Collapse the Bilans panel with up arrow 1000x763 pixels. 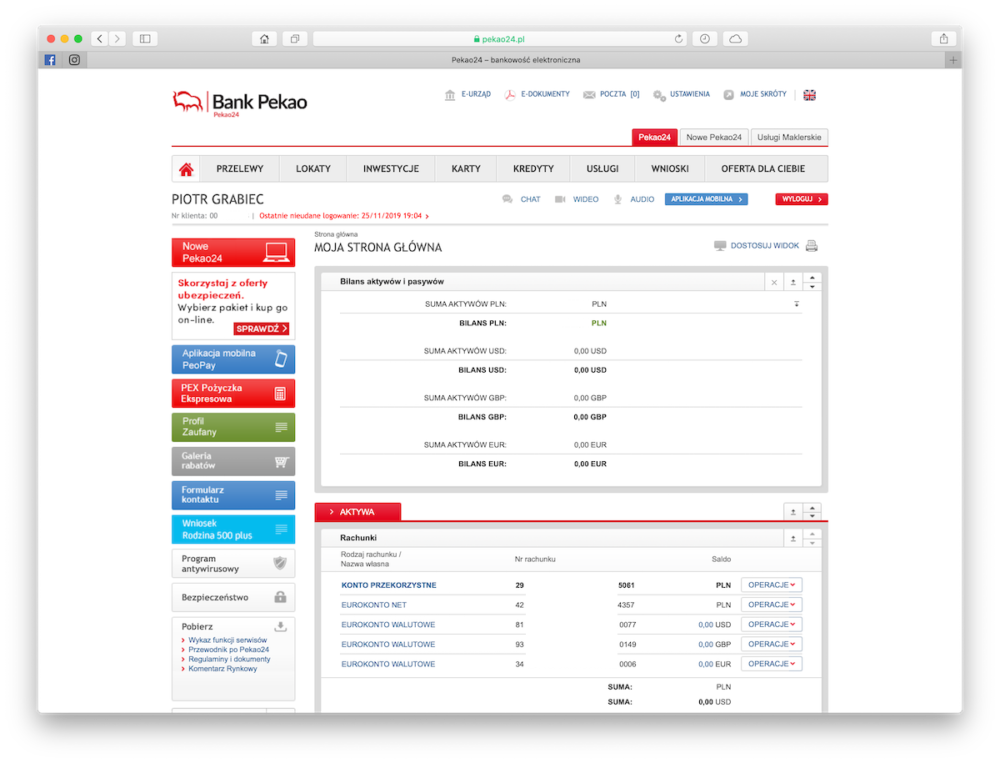point(793,282)
